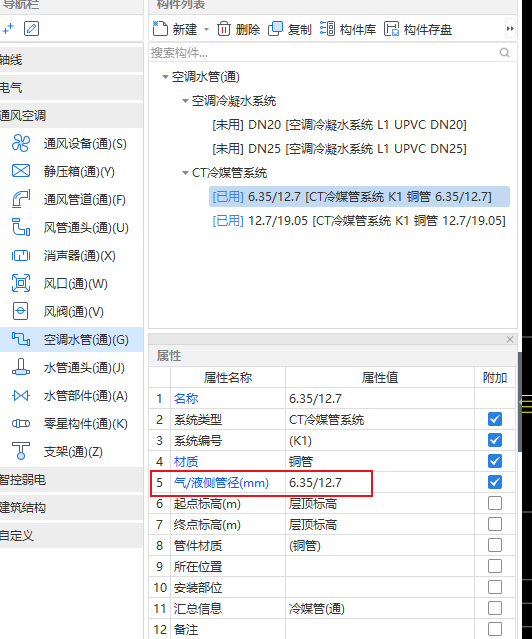The width and height of the screenshot is (532, 639).
Task: Select the 空调水管(通)(G) pipe icon
Action: (21, 339)
